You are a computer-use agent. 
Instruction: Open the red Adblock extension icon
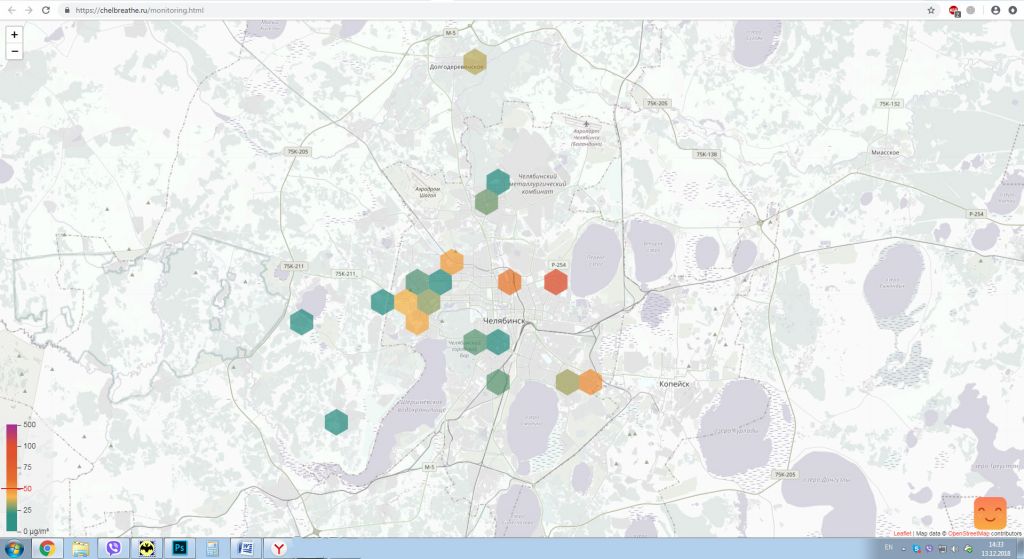coord(953,10)
